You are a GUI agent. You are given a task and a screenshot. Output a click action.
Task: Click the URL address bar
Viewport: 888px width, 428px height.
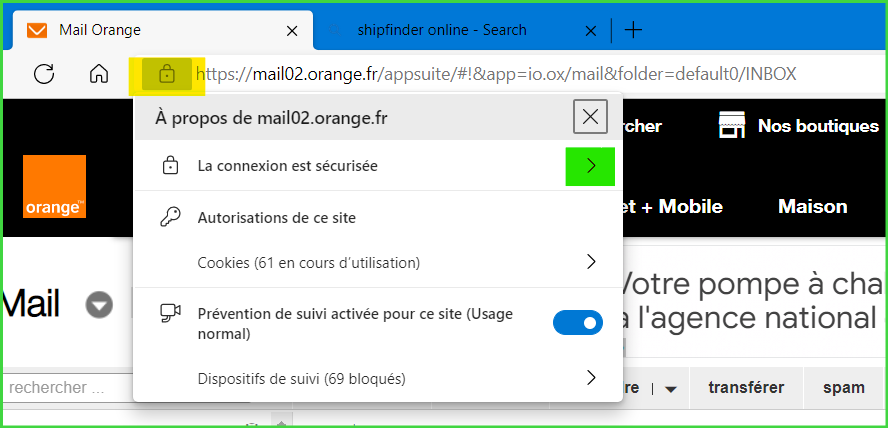500,74
